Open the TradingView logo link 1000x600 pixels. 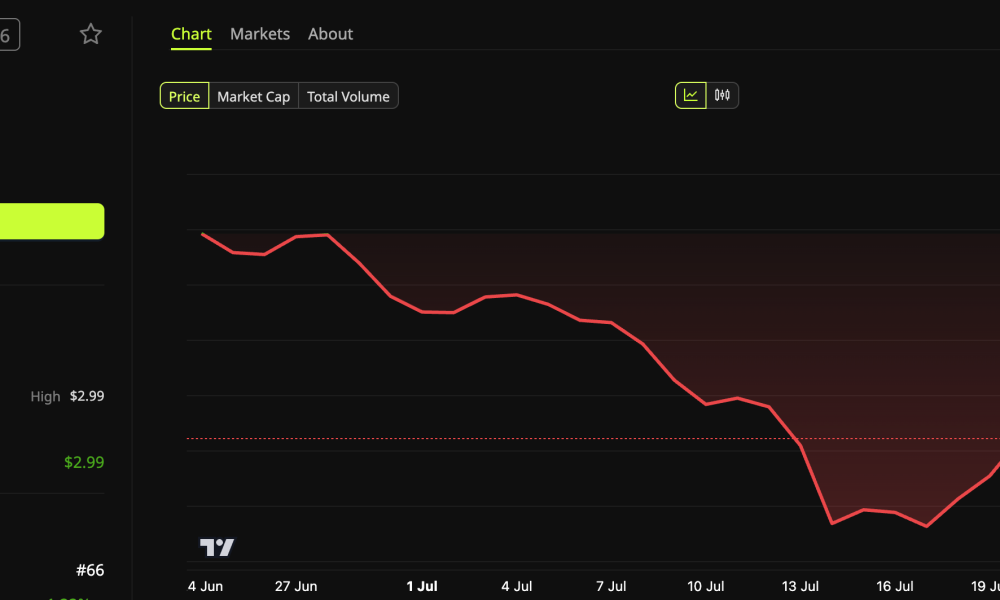[217, 547]
